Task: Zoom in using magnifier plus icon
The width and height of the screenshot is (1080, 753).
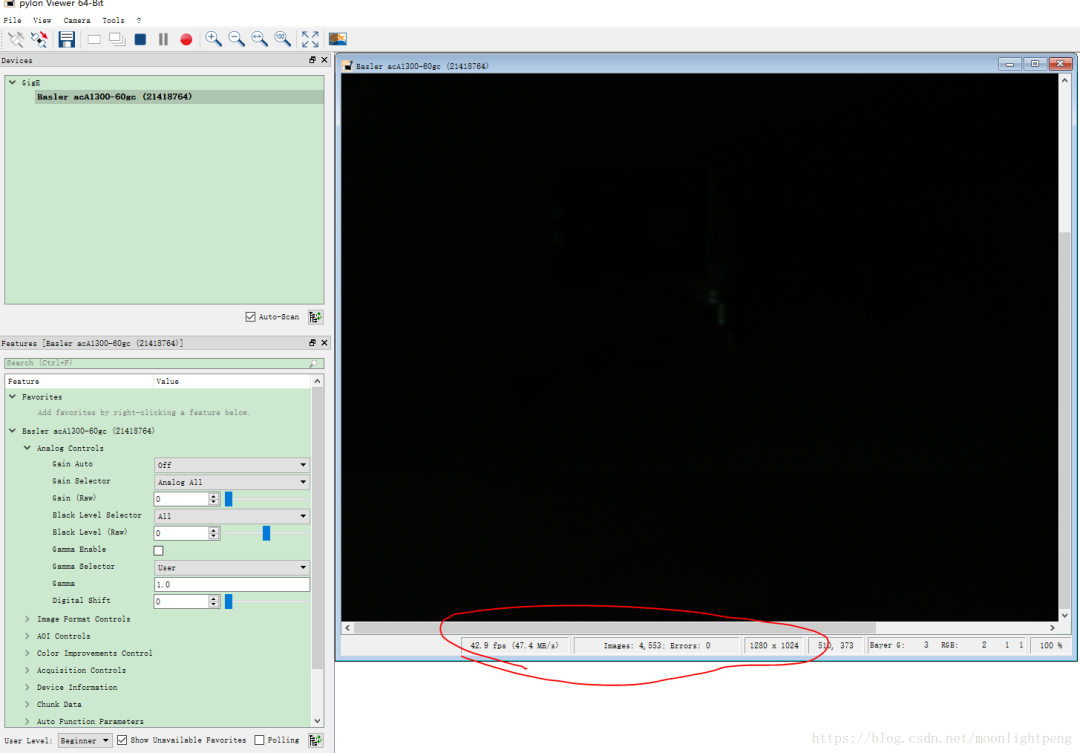Action: pos(213,39)
